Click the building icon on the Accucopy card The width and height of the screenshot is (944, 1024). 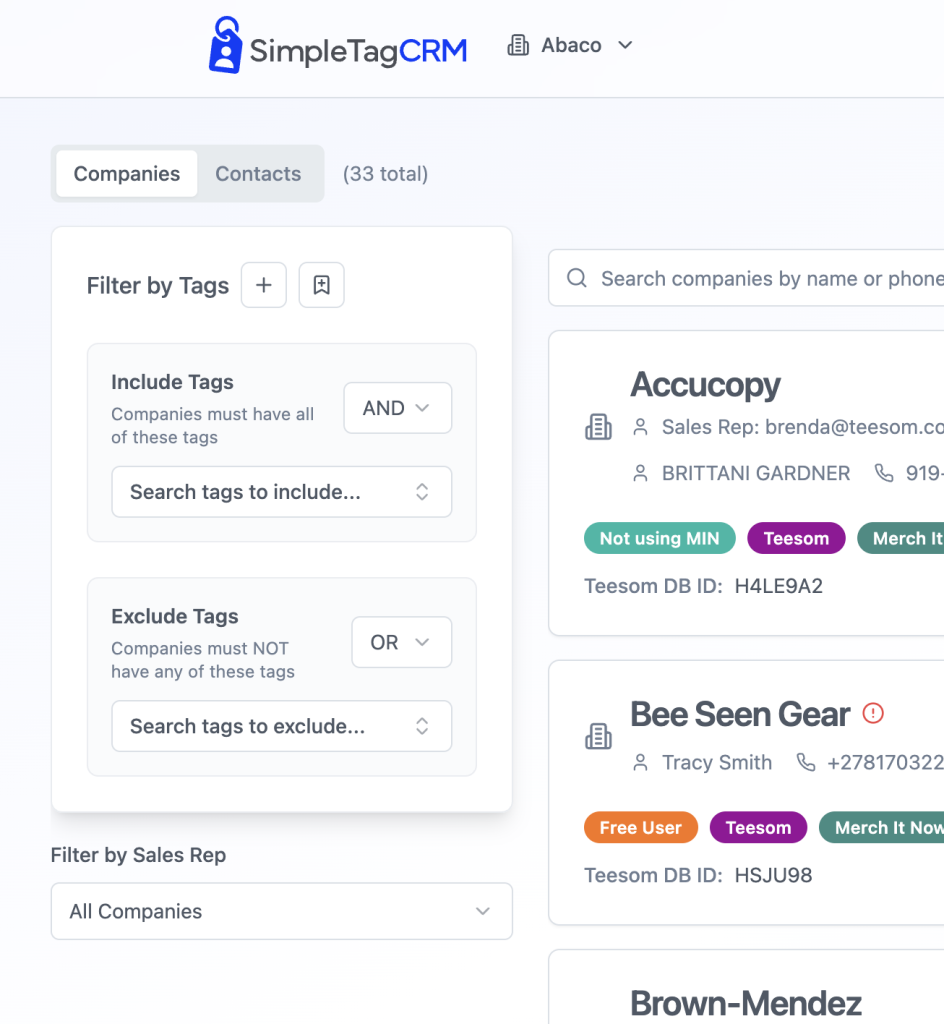tap(598, 428)
